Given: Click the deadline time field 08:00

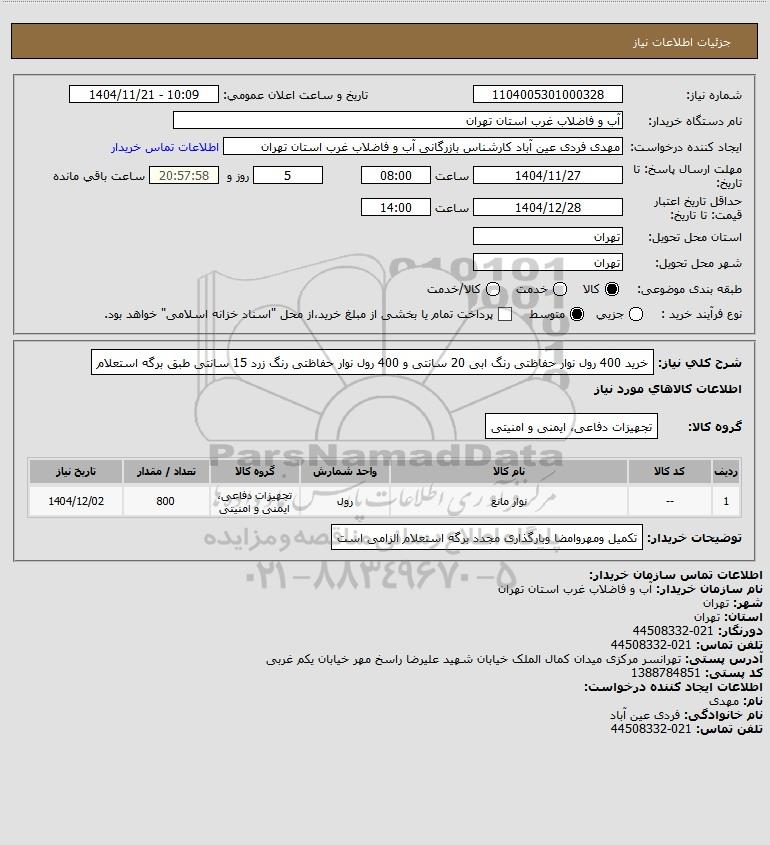Looking at the screenshot, I should [x=396, y=175].
